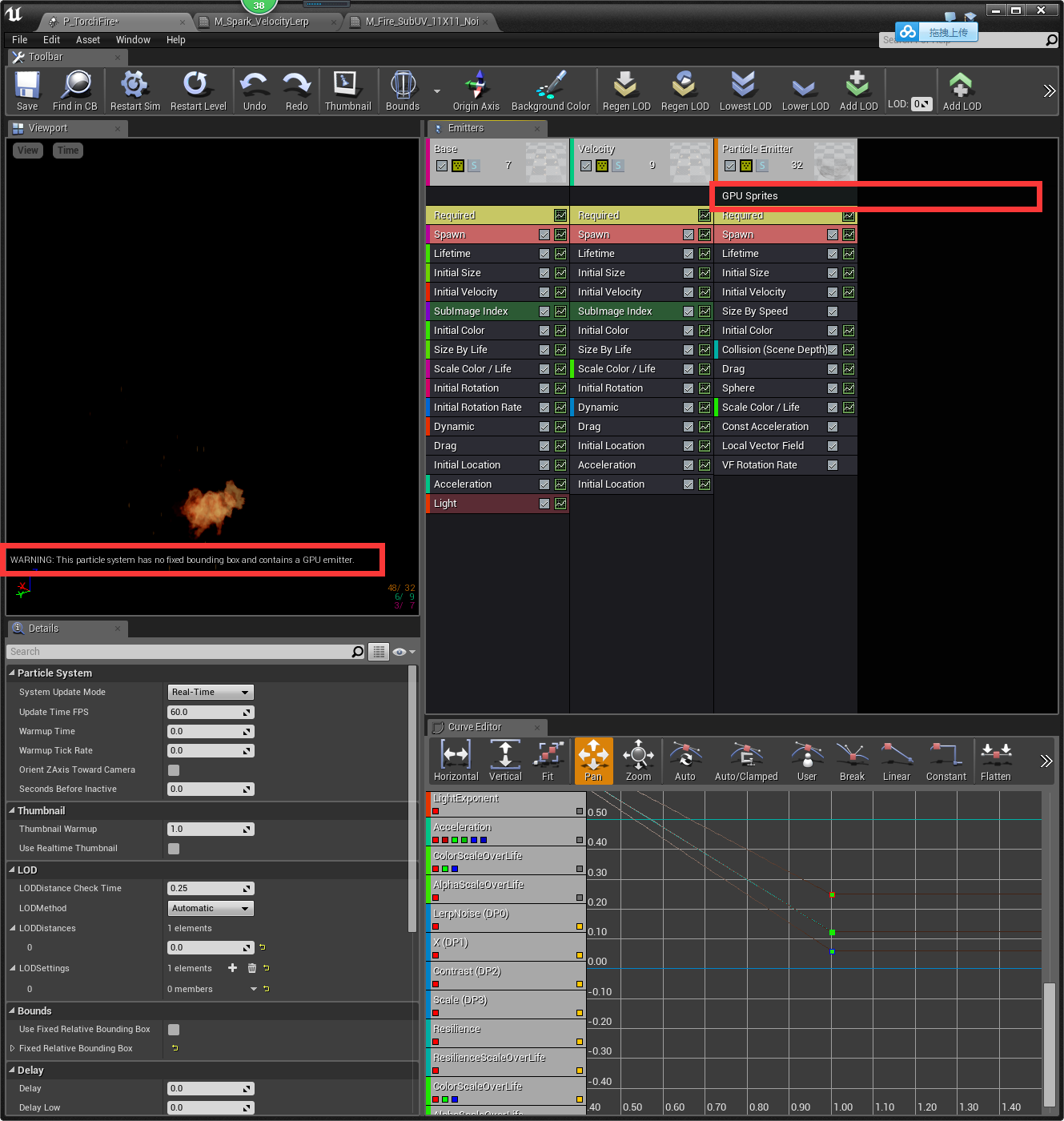Click the Restart Sim toolbar icon
This screenshot has width=1064, height=1121.
pos(134,90)
